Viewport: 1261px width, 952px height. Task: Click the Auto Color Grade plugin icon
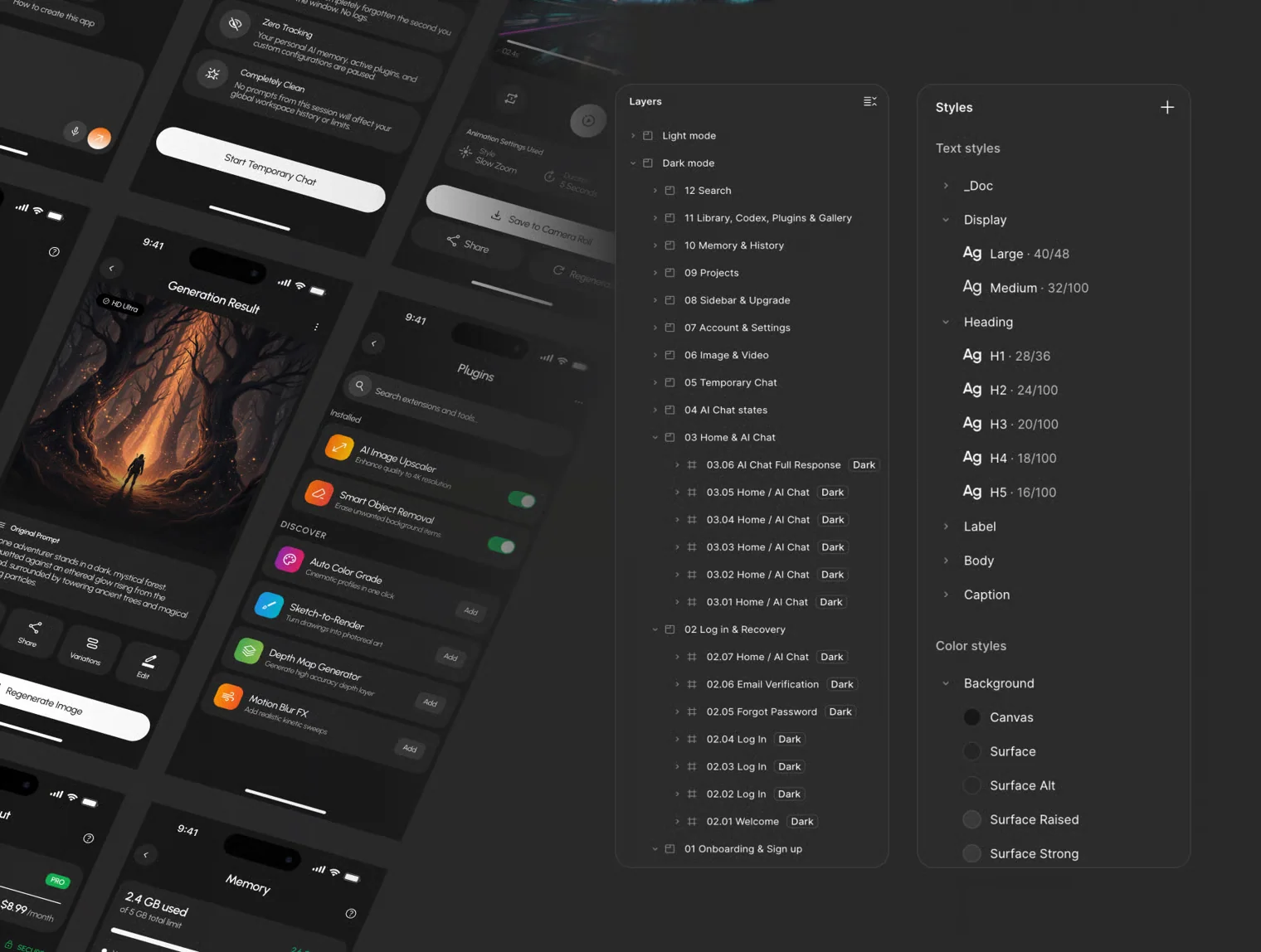[x=289, y=560]
